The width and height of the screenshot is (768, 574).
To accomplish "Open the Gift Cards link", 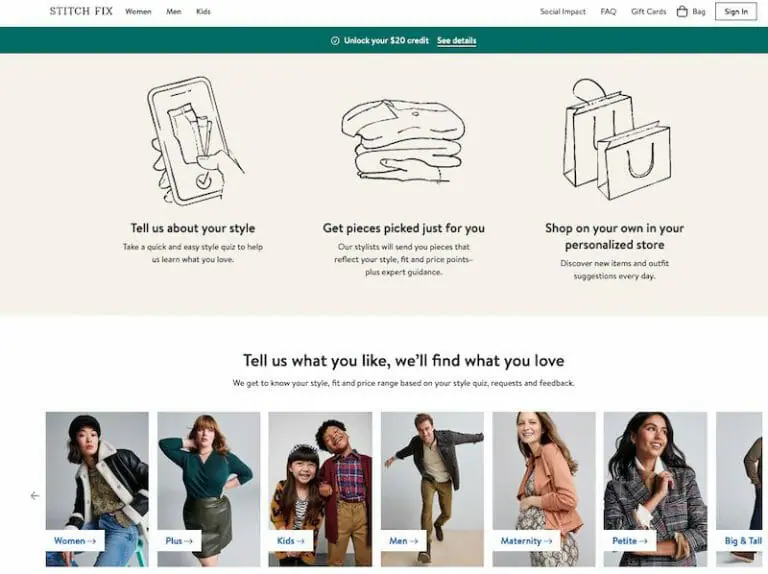I will click(648, 11).
